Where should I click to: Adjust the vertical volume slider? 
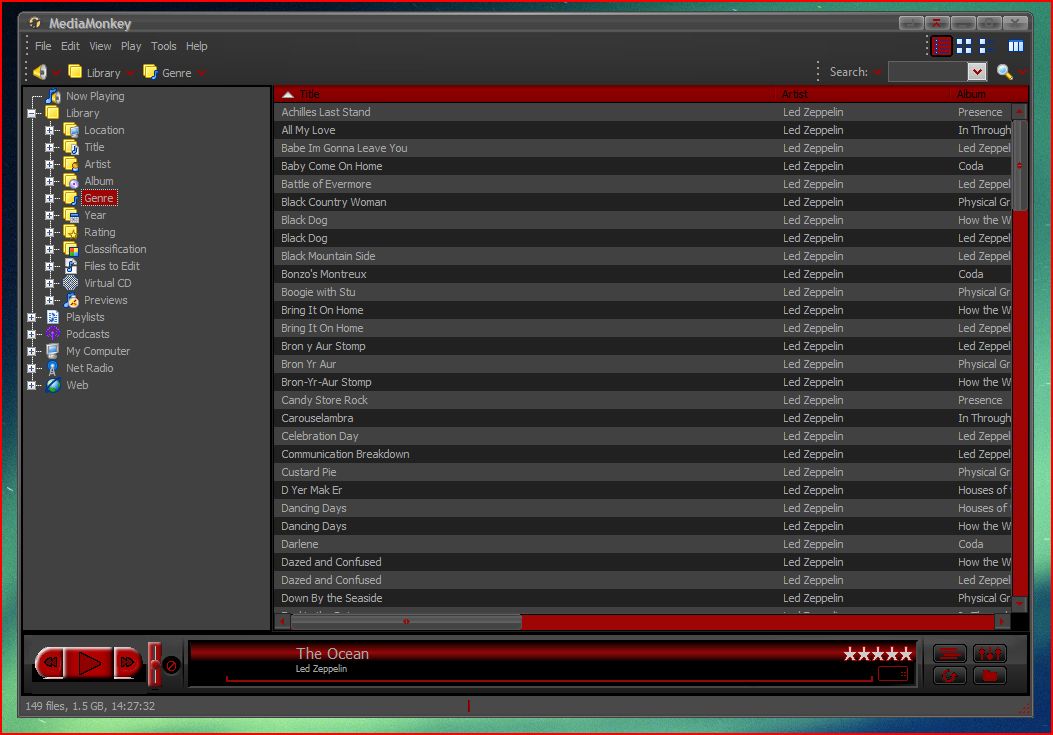pyautogui.click(x=154, y=664)
